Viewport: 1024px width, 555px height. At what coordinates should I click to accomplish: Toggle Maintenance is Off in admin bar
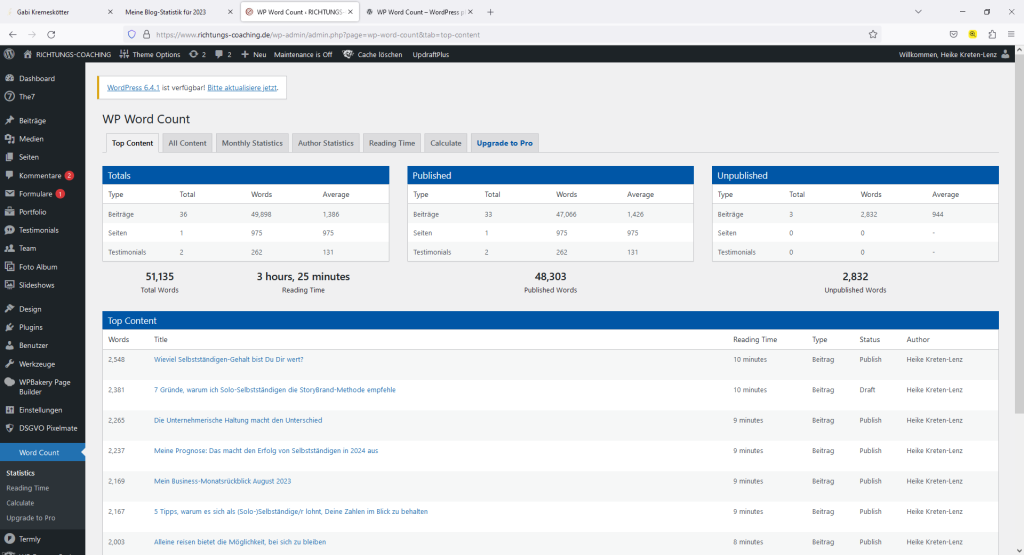tap(303, 54)
